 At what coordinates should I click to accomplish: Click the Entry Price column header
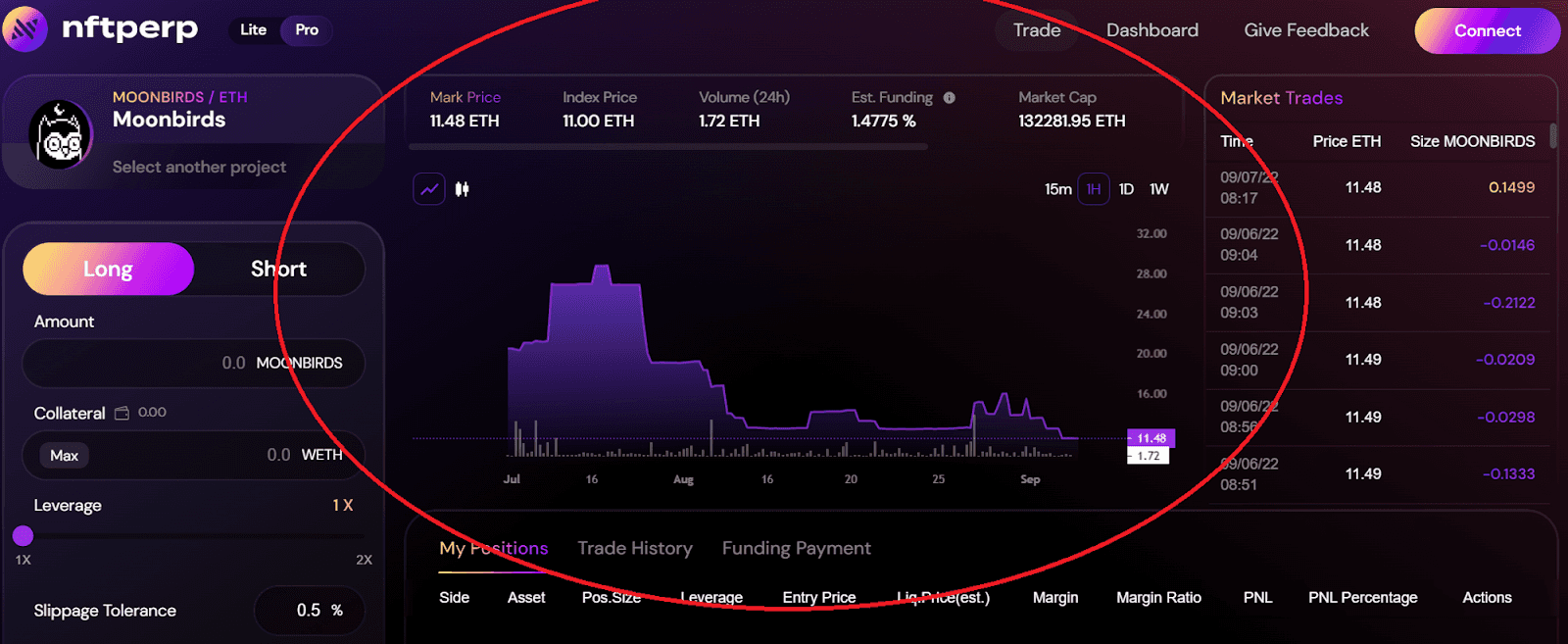tap(819, 597)
